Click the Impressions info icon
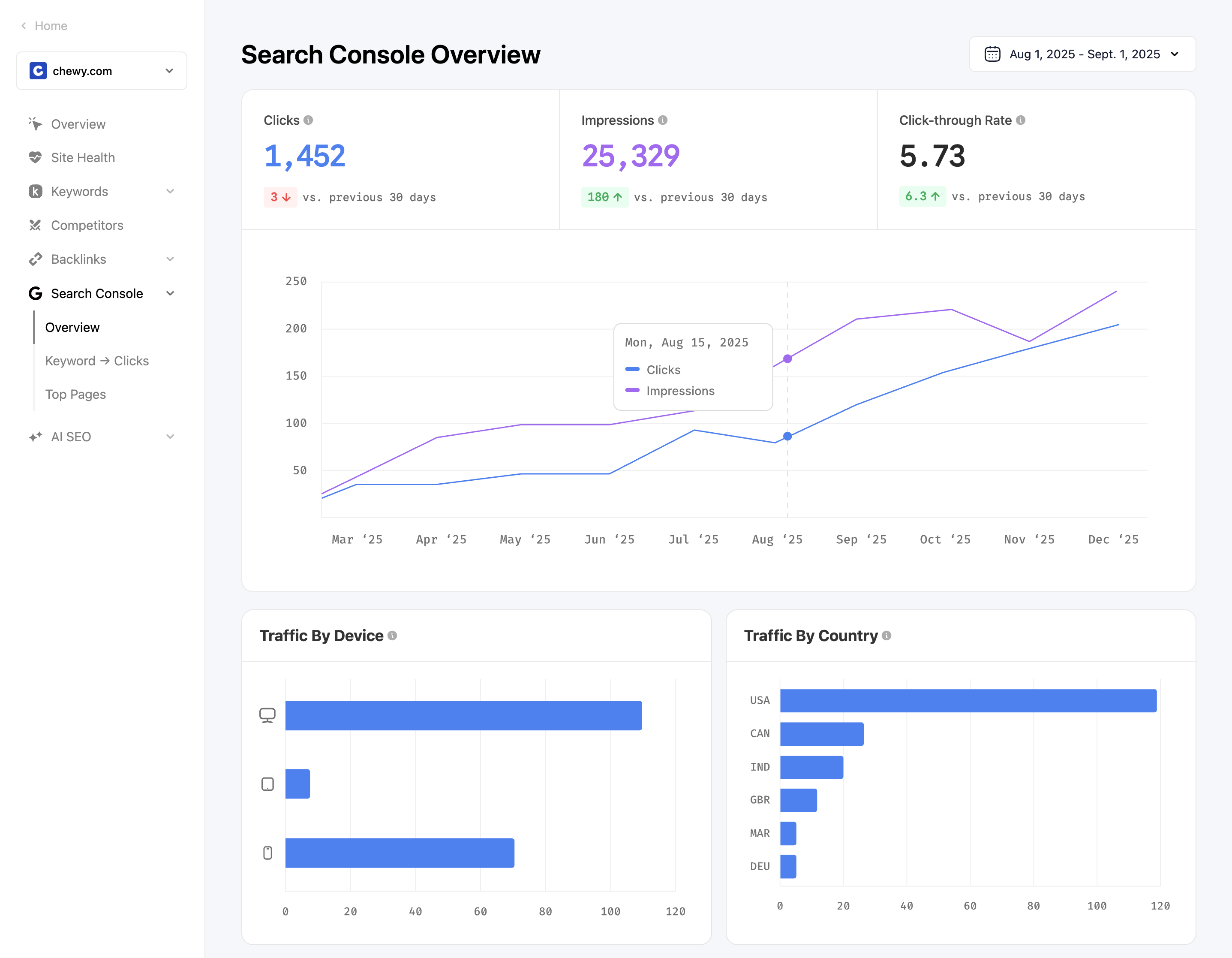 (x=663, y=120)
